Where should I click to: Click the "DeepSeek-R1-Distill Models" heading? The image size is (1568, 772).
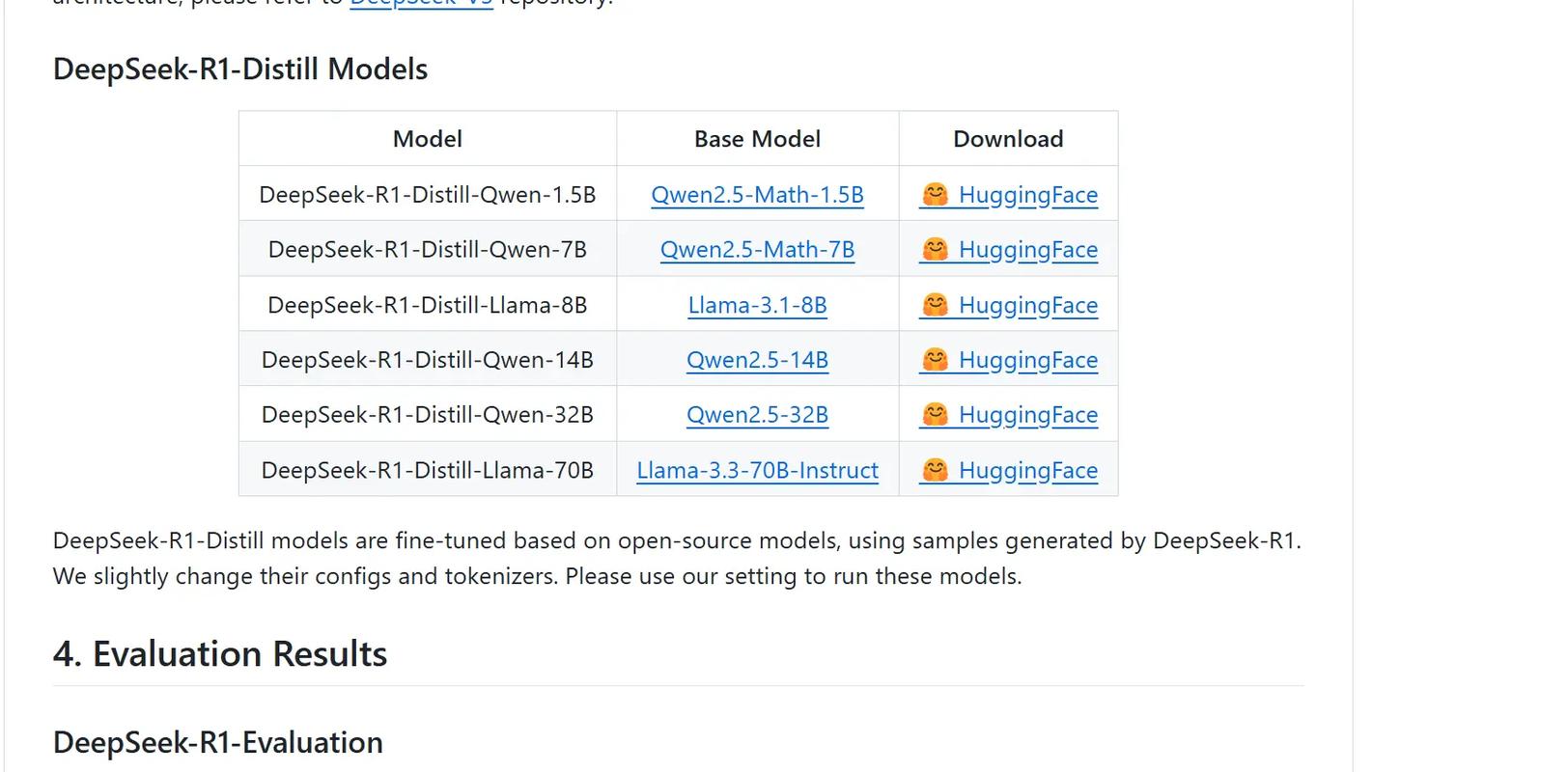(x=240, y=69)
